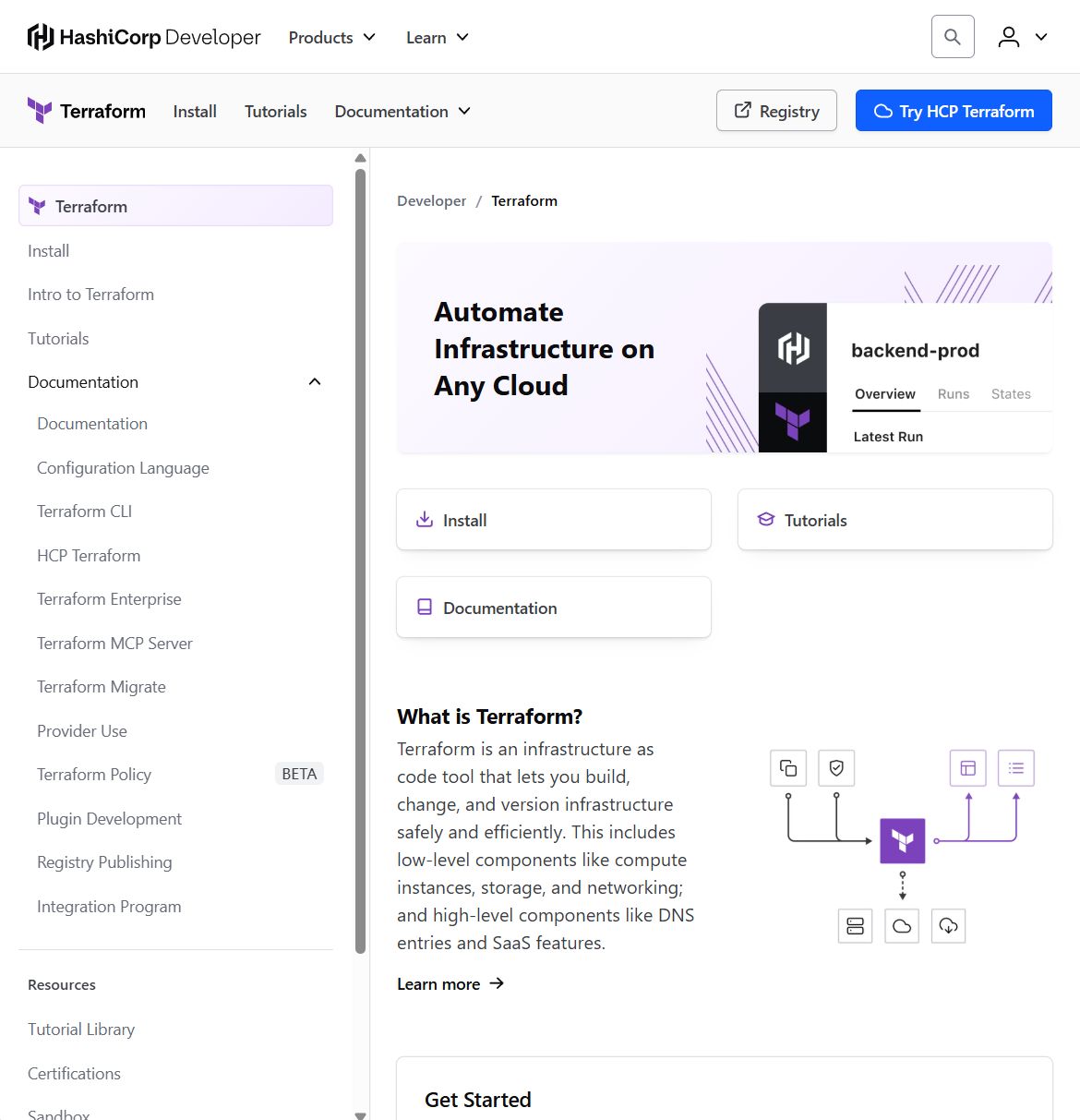Click the Registry button
The width and height of the screenshot is (1080, 1120).
[776, 111]
